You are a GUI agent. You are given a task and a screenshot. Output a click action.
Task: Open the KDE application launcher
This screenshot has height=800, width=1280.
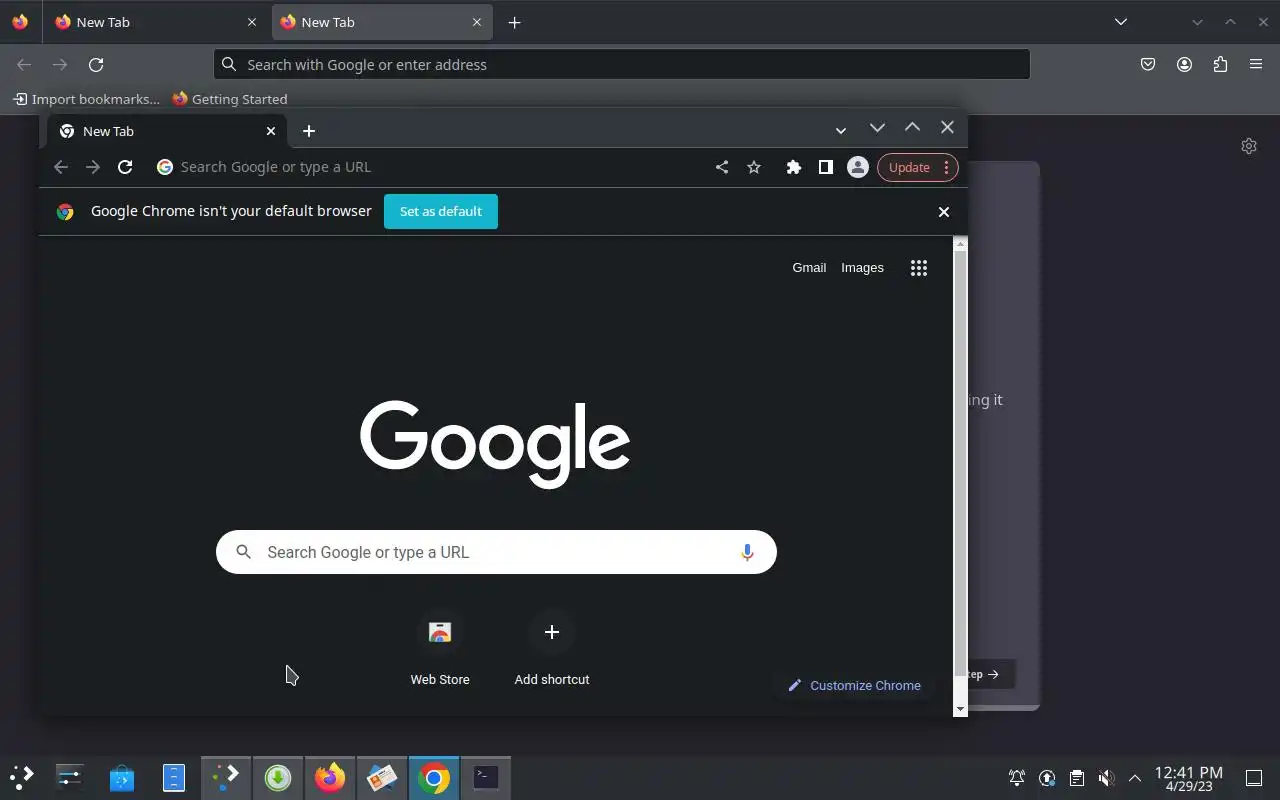(22, 777)
